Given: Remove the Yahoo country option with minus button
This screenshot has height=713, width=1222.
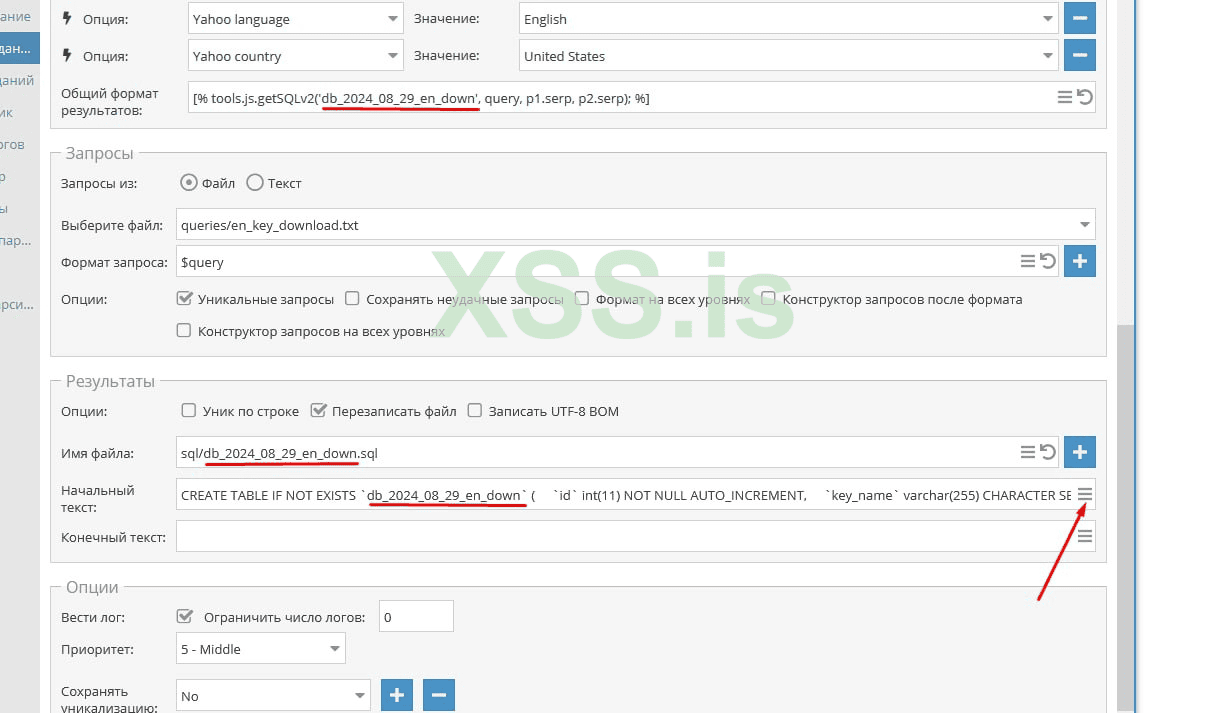Looking at the screenshot, I should coord(1079,55).
